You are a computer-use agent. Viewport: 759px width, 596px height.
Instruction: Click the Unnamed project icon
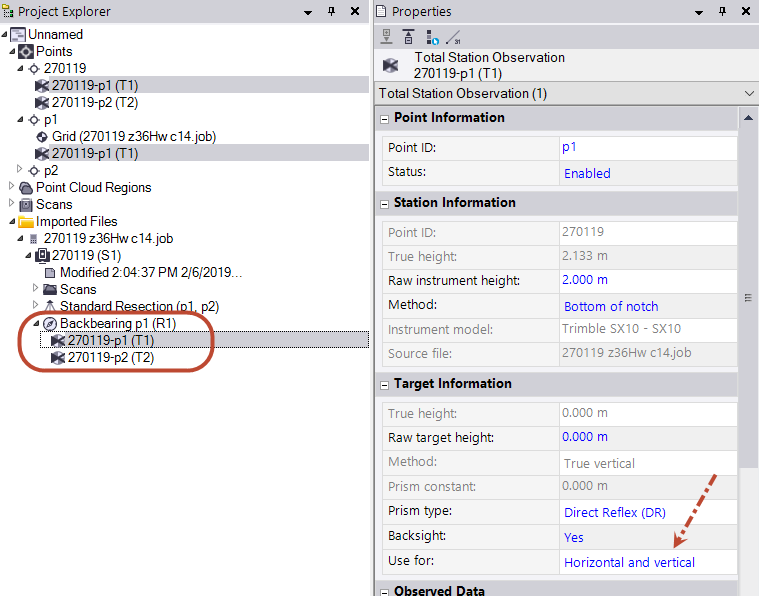(18, 34)
